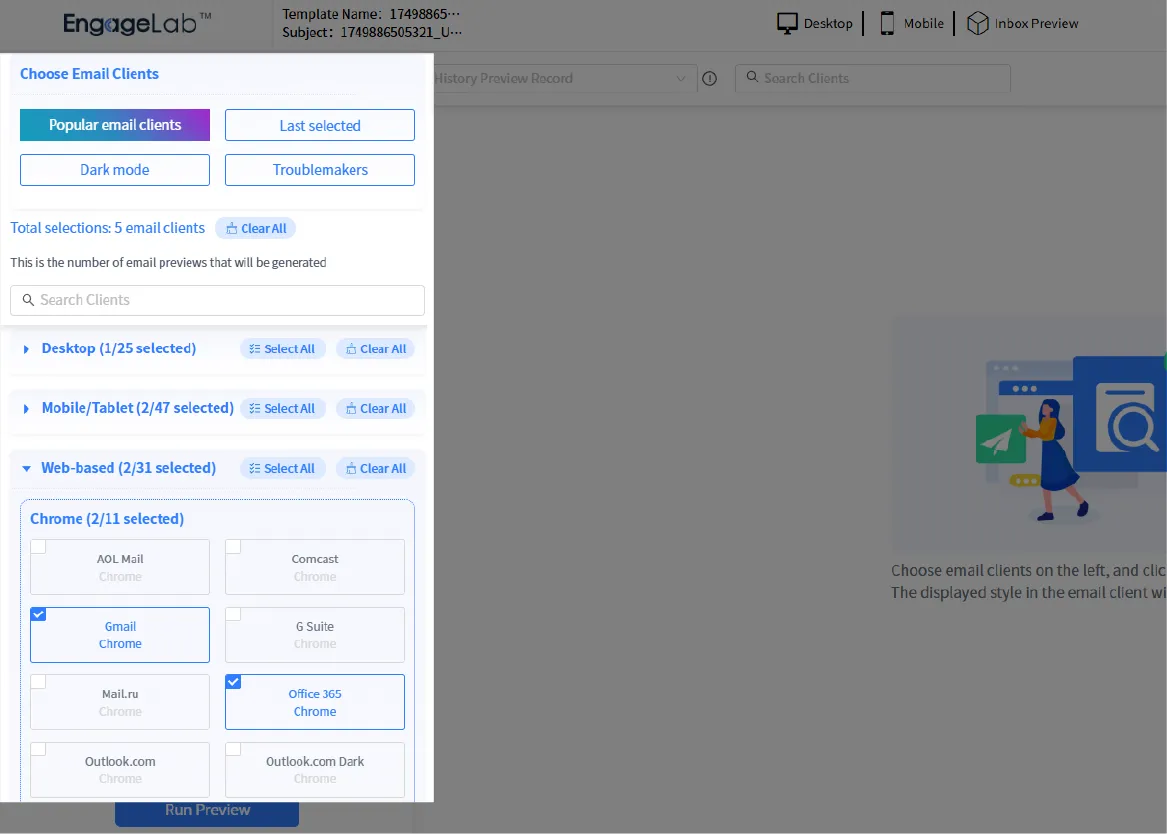Screen dimensions: 1167x834
Task: Click the trash icon on main Clear All
Action: [232, 228]
